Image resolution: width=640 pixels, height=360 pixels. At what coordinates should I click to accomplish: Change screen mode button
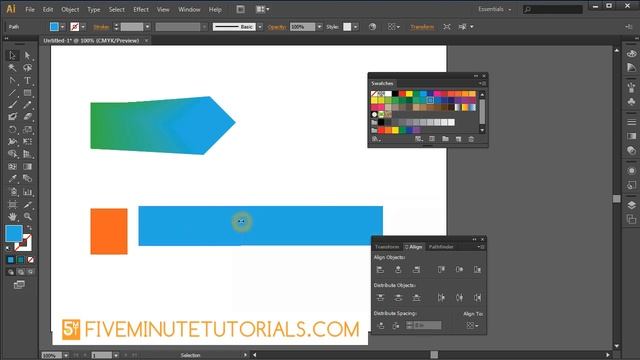(x=19, y=285)
